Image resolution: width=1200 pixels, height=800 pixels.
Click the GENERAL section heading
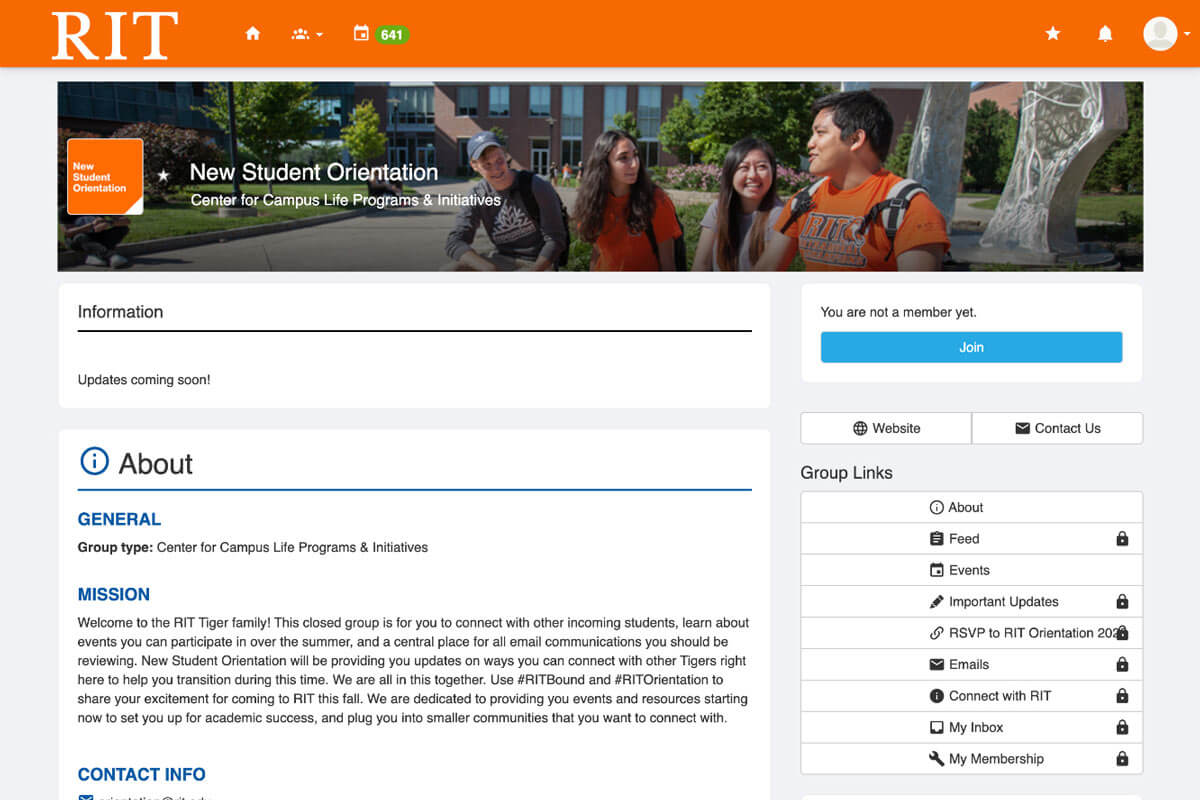[119, 519]
